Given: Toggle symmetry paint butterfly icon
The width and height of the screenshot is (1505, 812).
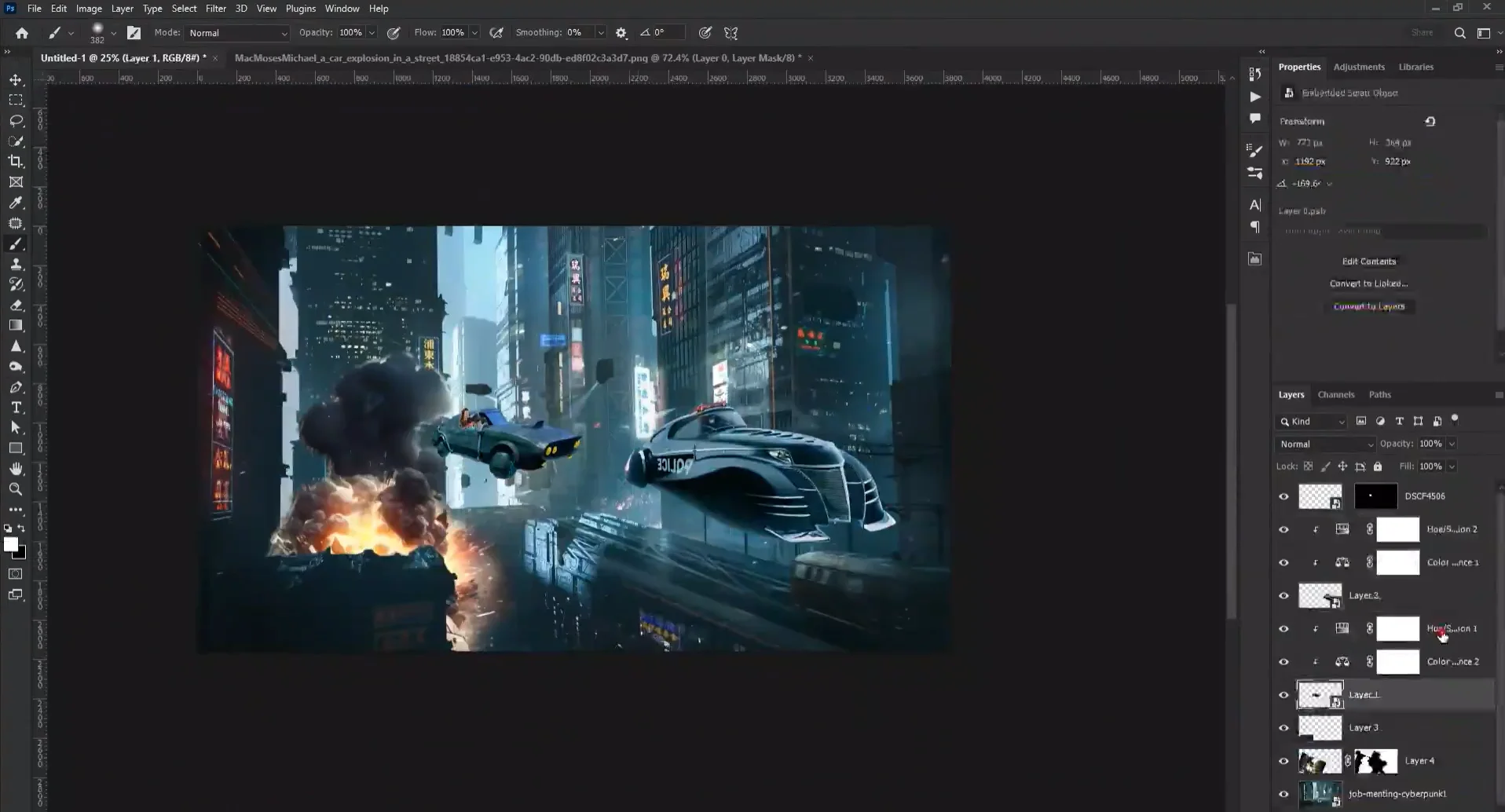Looking at the screenshot, I should click(x=731, y=33).
